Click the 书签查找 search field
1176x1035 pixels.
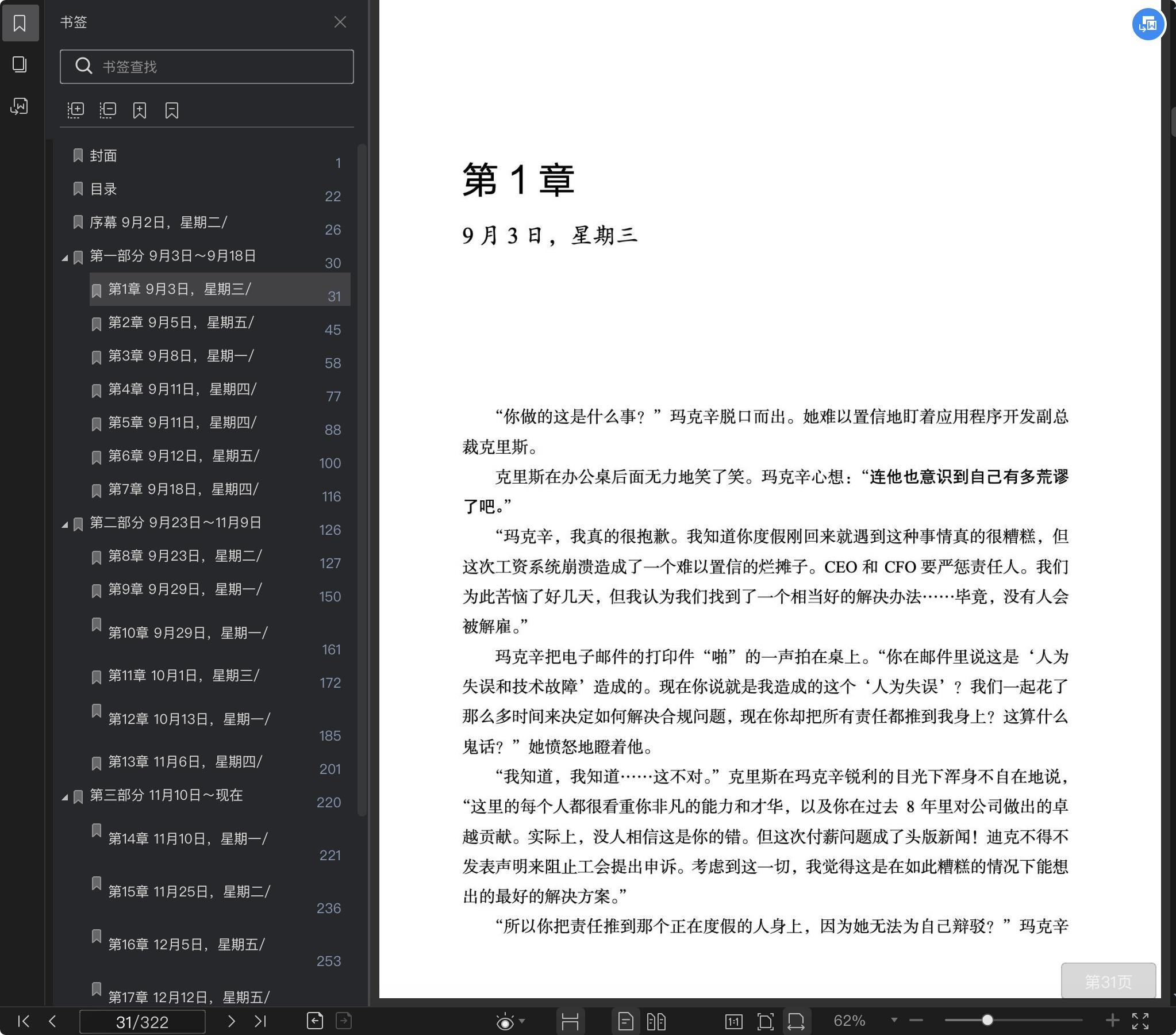[206, 66]
